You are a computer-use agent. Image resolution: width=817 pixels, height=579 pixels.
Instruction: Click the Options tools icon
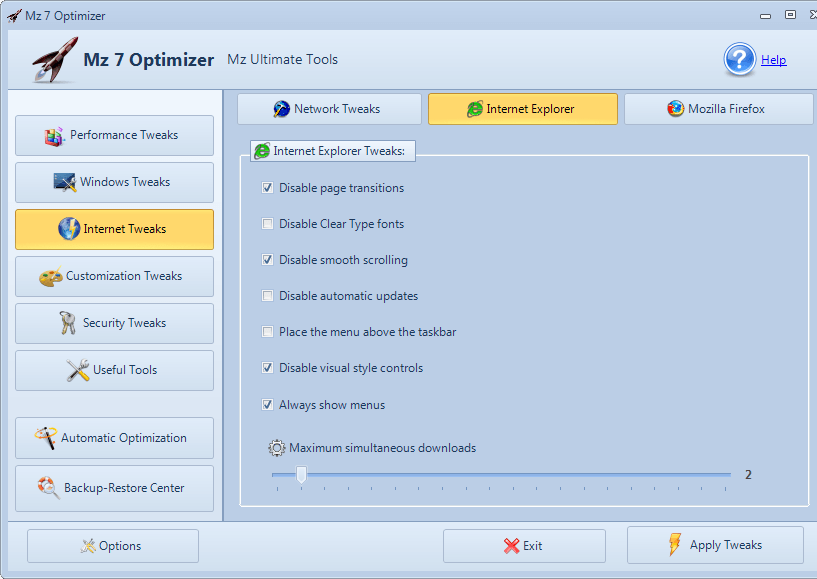(88, 546)
